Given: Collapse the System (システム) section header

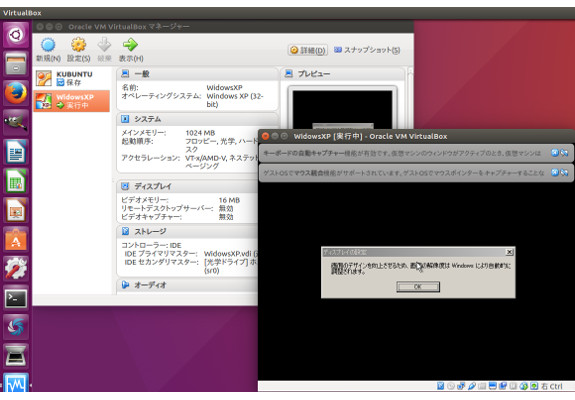Looking at the screenshot, I should tap(197, 119).
